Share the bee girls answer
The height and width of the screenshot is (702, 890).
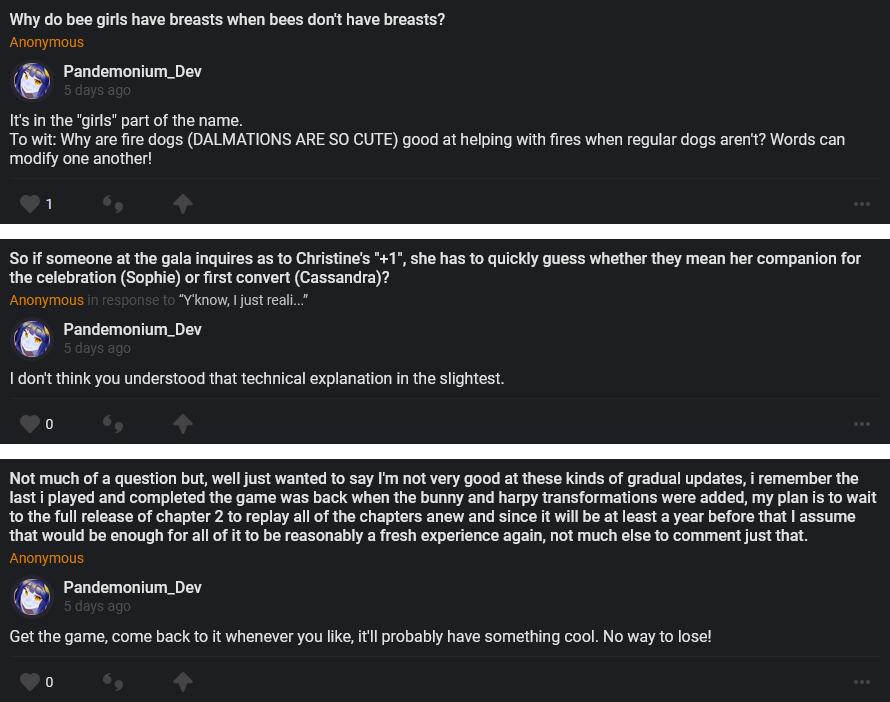coord(182,204)
